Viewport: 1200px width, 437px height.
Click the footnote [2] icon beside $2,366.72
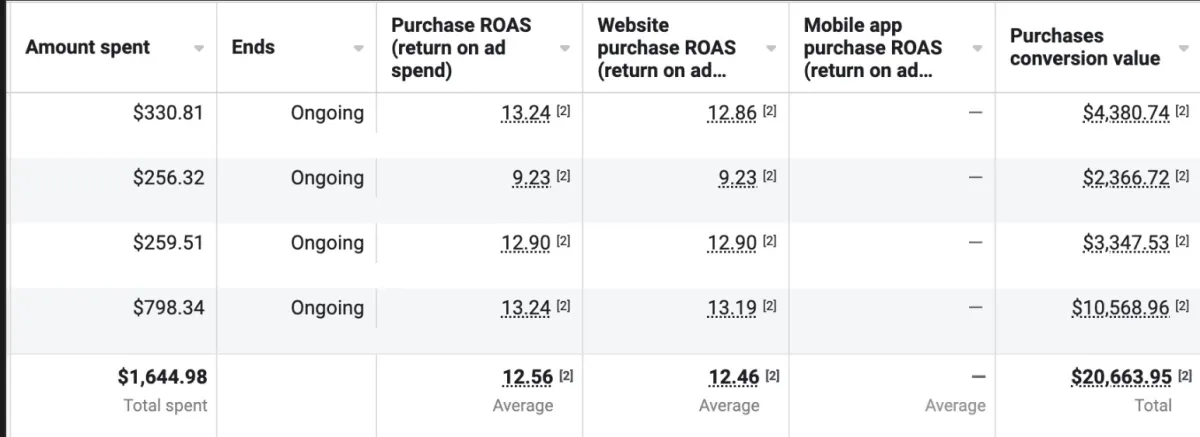click(x=1183, y=177)
